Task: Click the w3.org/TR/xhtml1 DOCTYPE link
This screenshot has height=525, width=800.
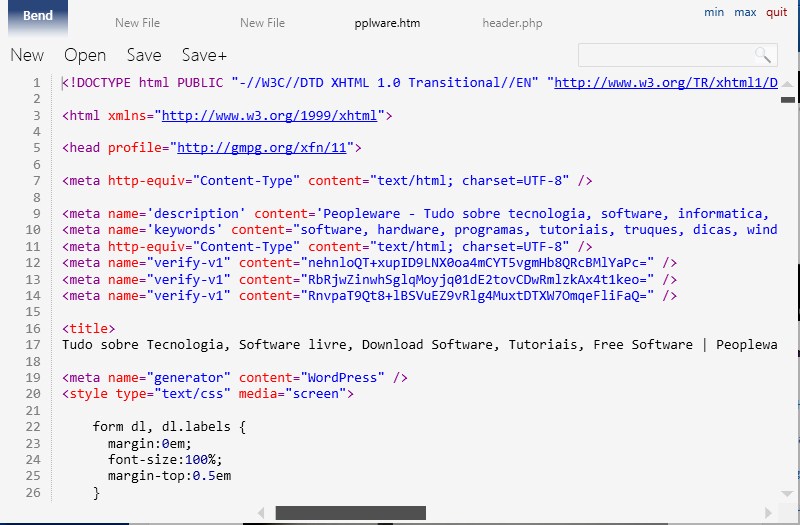Action: click(x=666, y=83)
